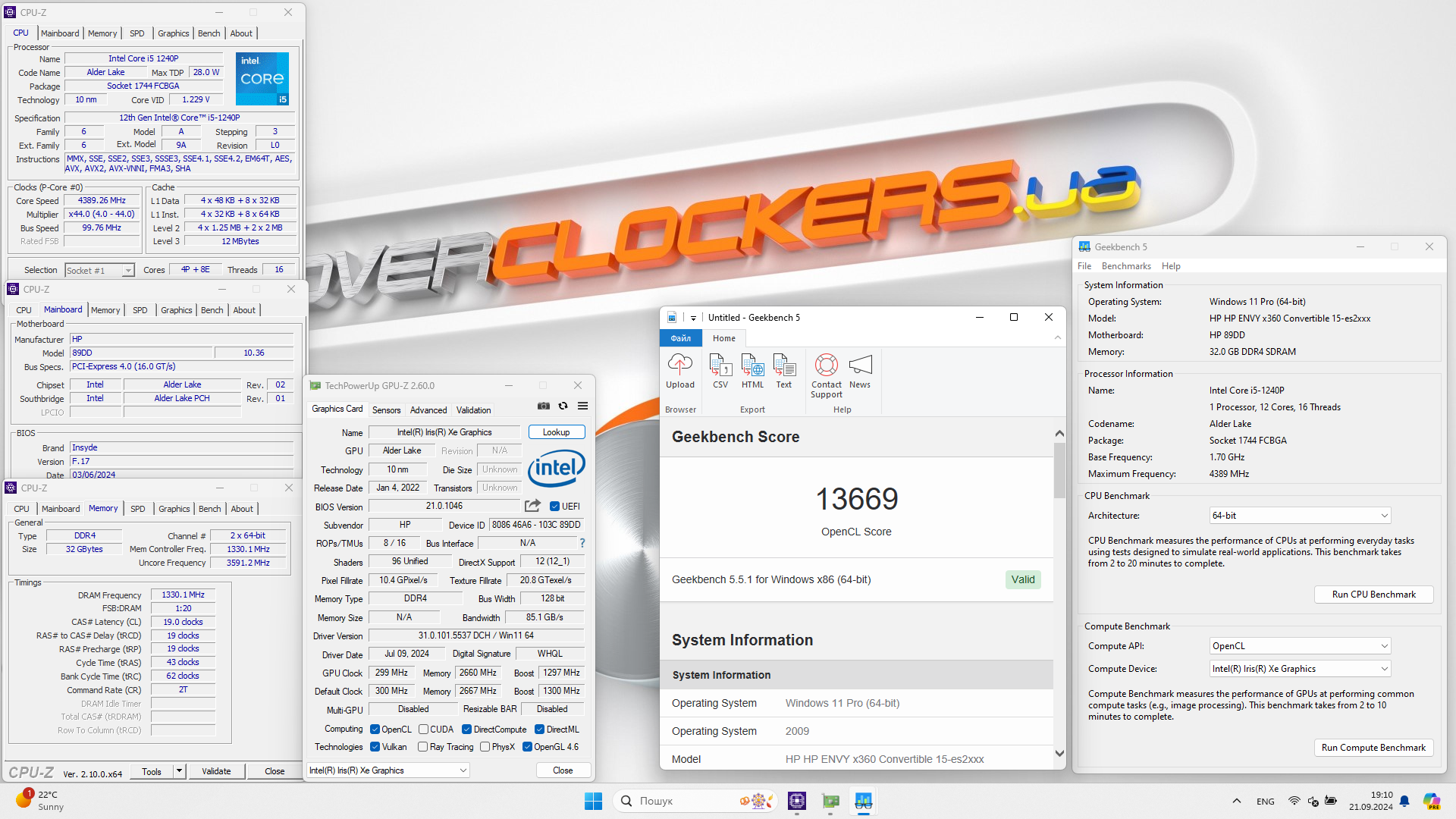Screen dimensions: 1456x819
Task: Show hidden tray icons chevron
Action: tap(1237, 801)
